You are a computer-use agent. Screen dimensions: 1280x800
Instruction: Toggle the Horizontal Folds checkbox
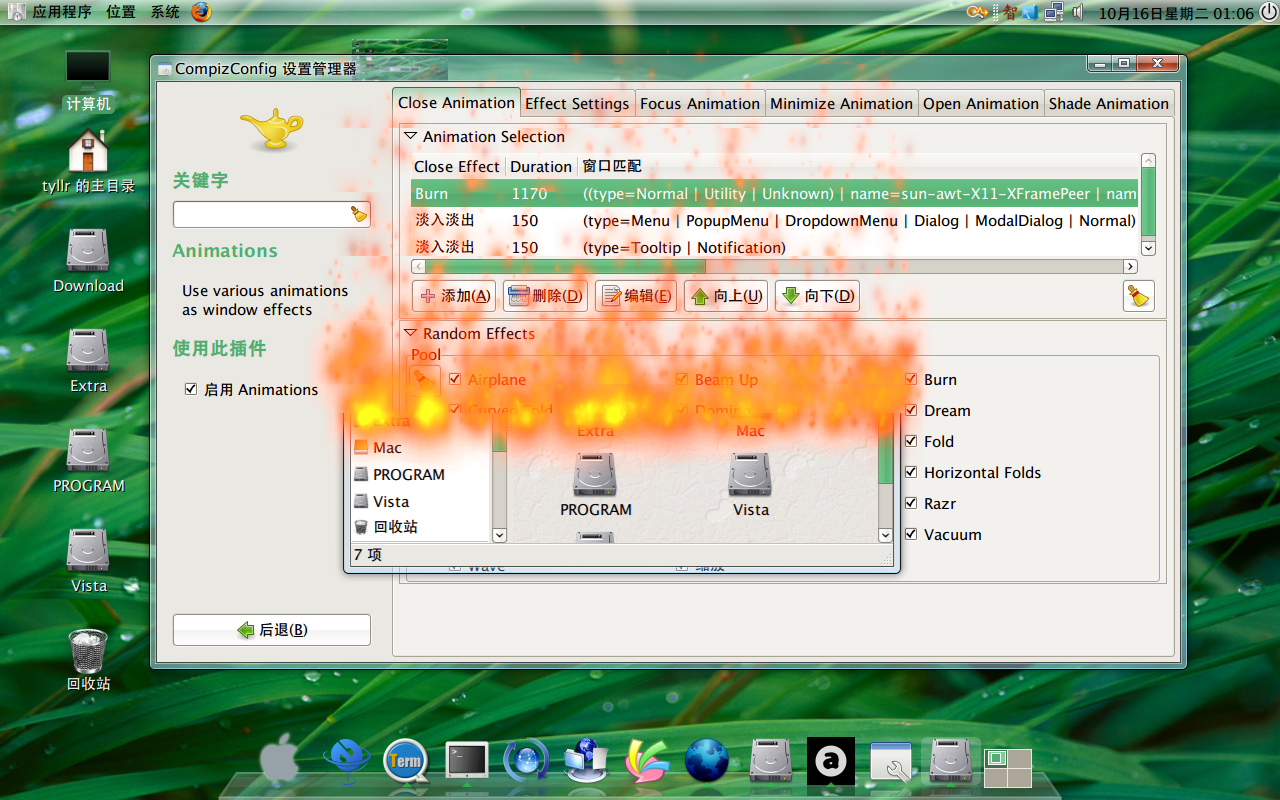tap(911, 472)
